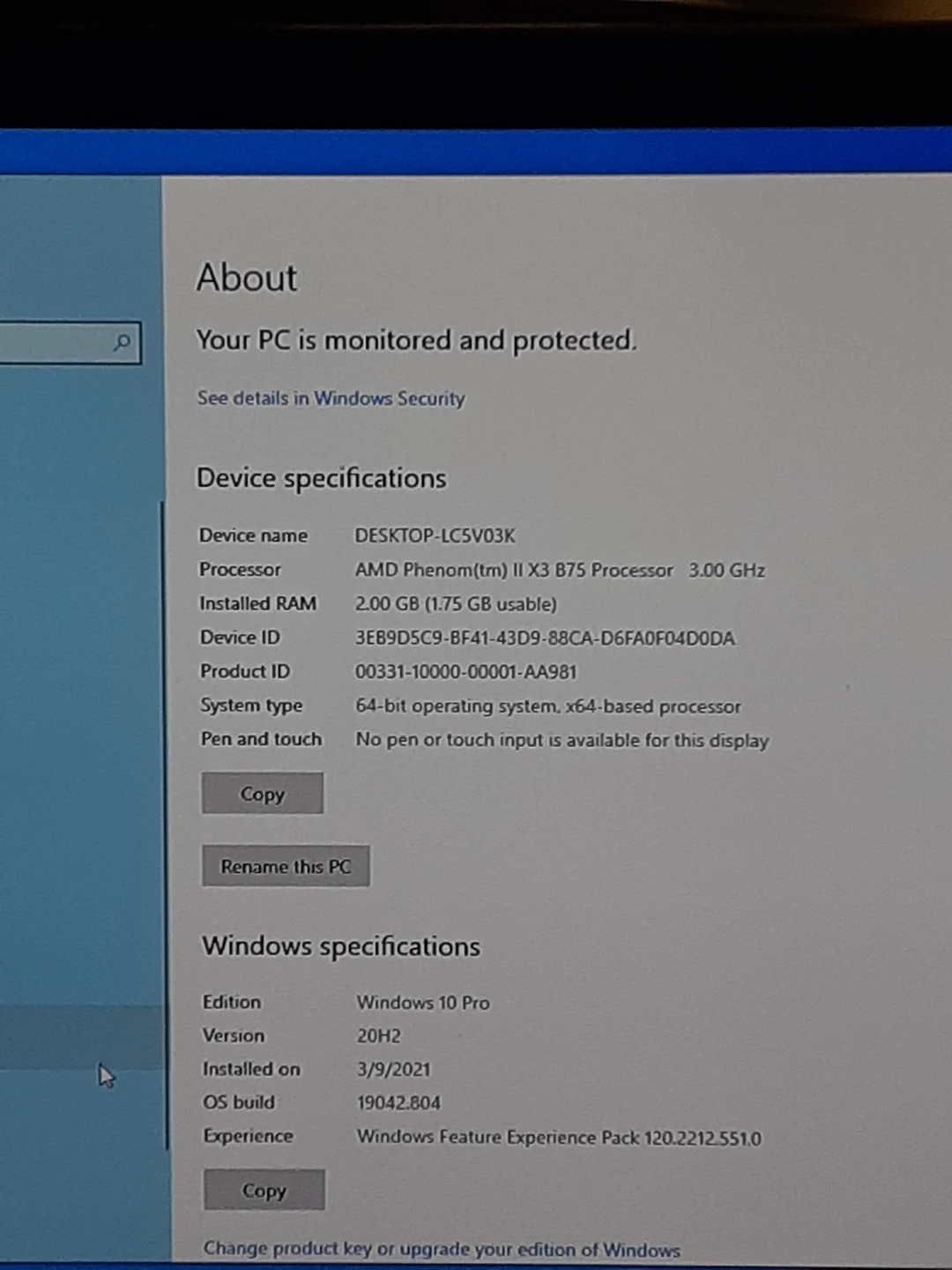The height and width of the screenshot is (1270, 952).
Task: Copy the device specifications
Action: (263, 794)
